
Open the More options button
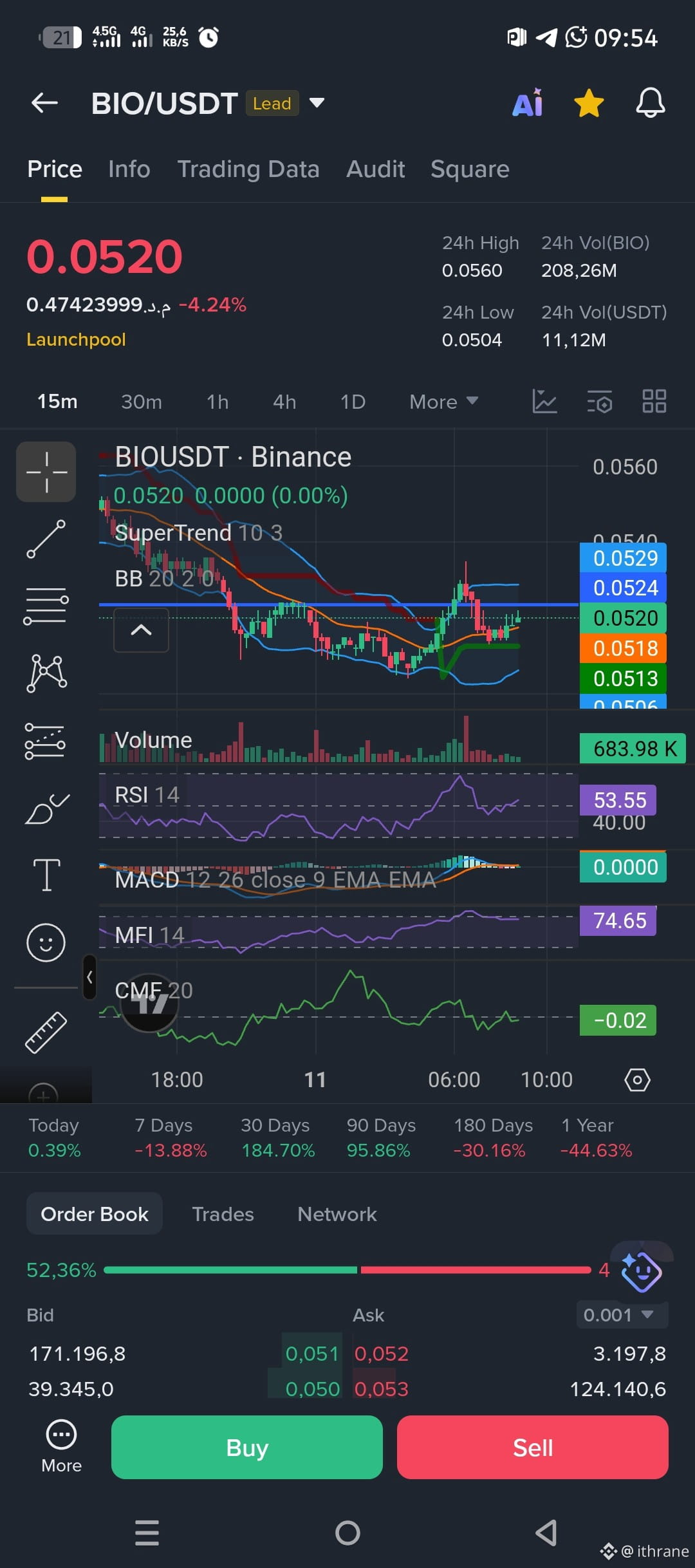point(62,1446)
